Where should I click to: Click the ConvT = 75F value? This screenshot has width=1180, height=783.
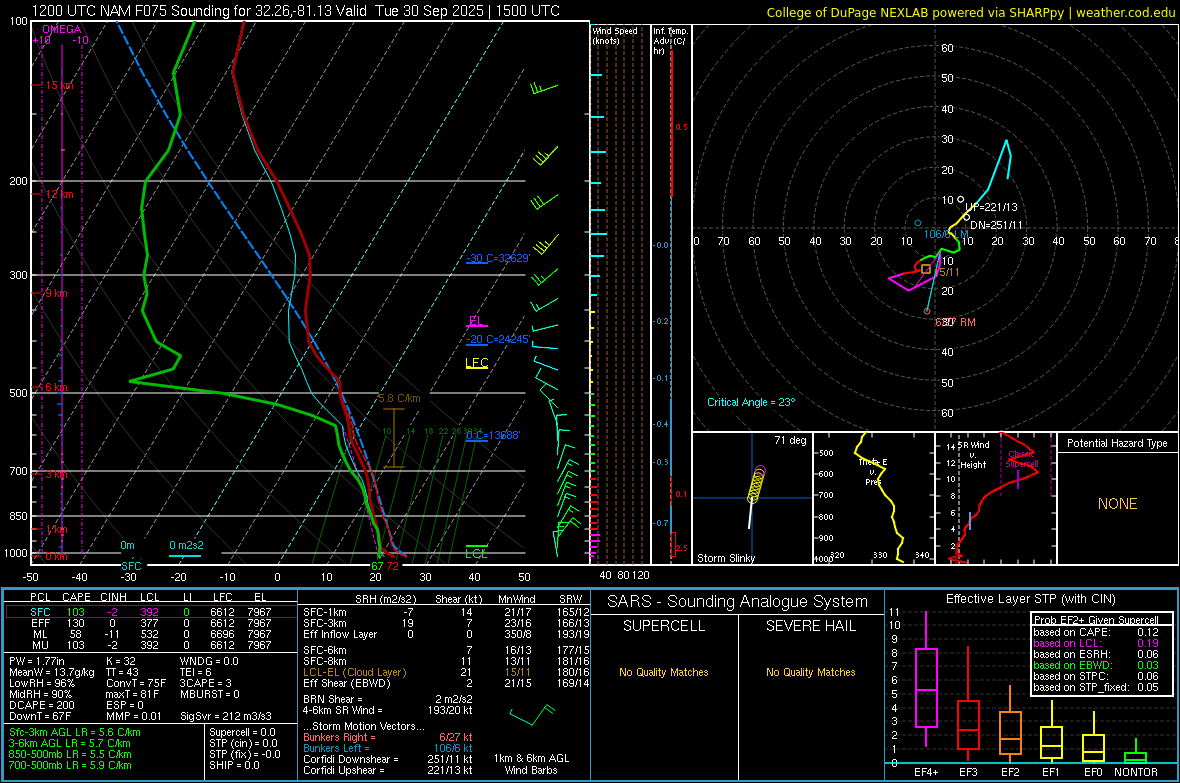click(x=136, y=683)
